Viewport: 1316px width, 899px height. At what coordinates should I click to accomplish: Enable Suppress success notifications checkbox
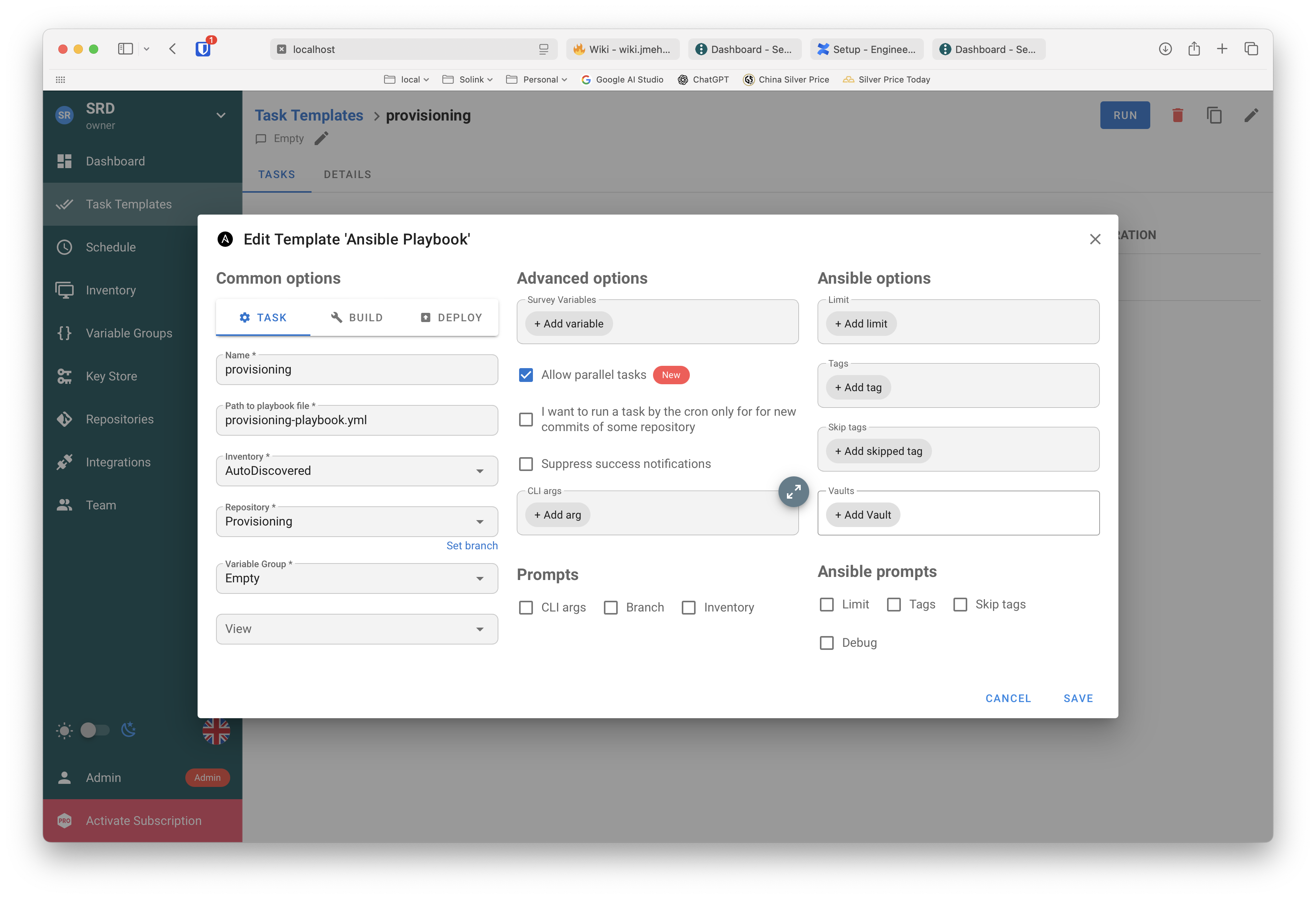pyautogui.click(x=526, y=464)
